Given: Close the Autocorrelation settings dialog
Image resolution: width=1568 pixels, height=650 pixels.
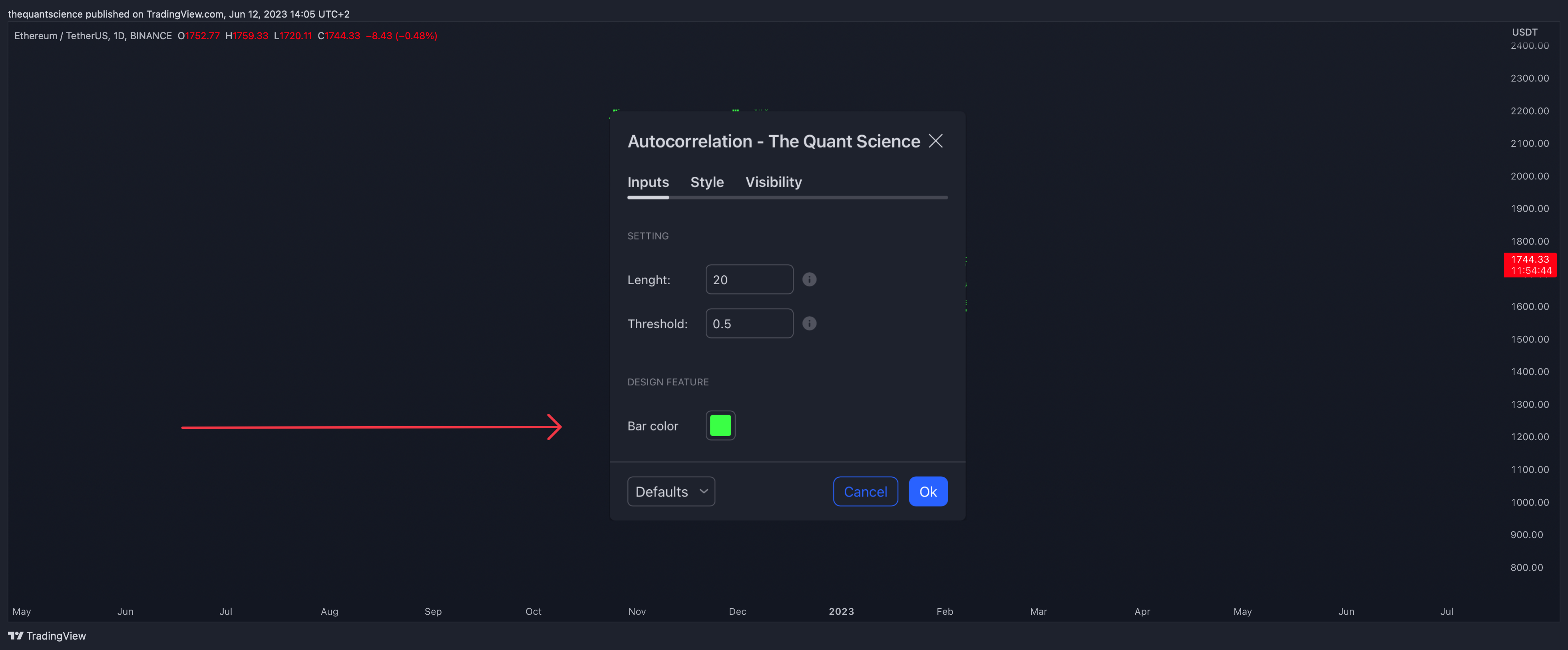Looking at the screenshot, I should tap(935, 141).
